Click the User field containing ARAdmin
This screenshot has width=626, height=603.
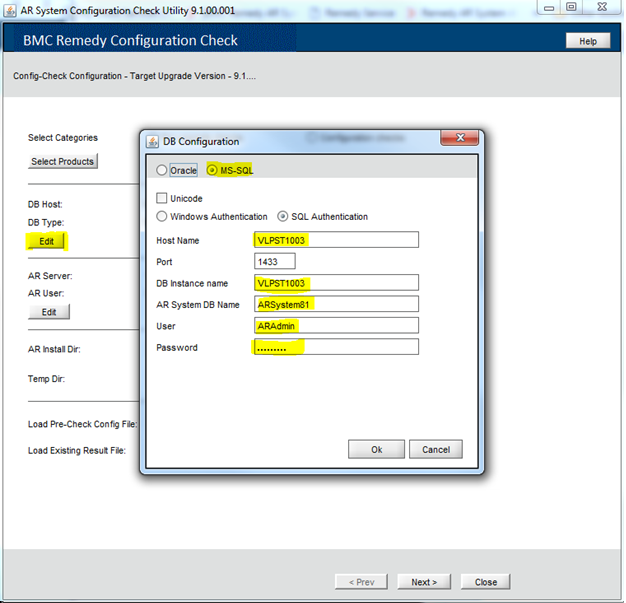click(x=336, y=326)
